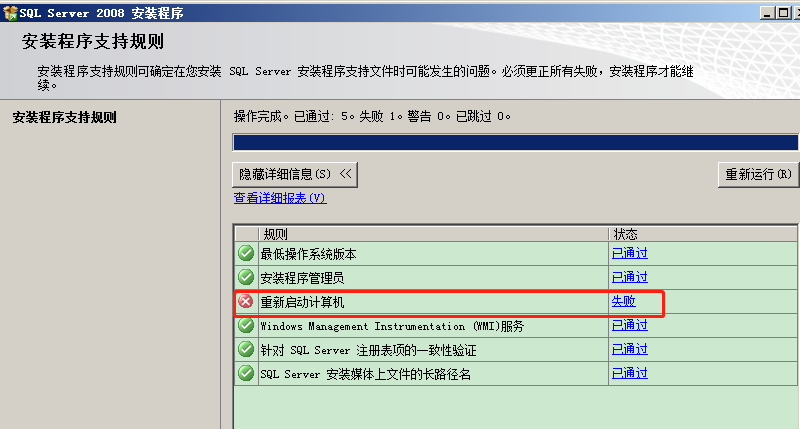Click the operation progress bar

coord(515,142)
